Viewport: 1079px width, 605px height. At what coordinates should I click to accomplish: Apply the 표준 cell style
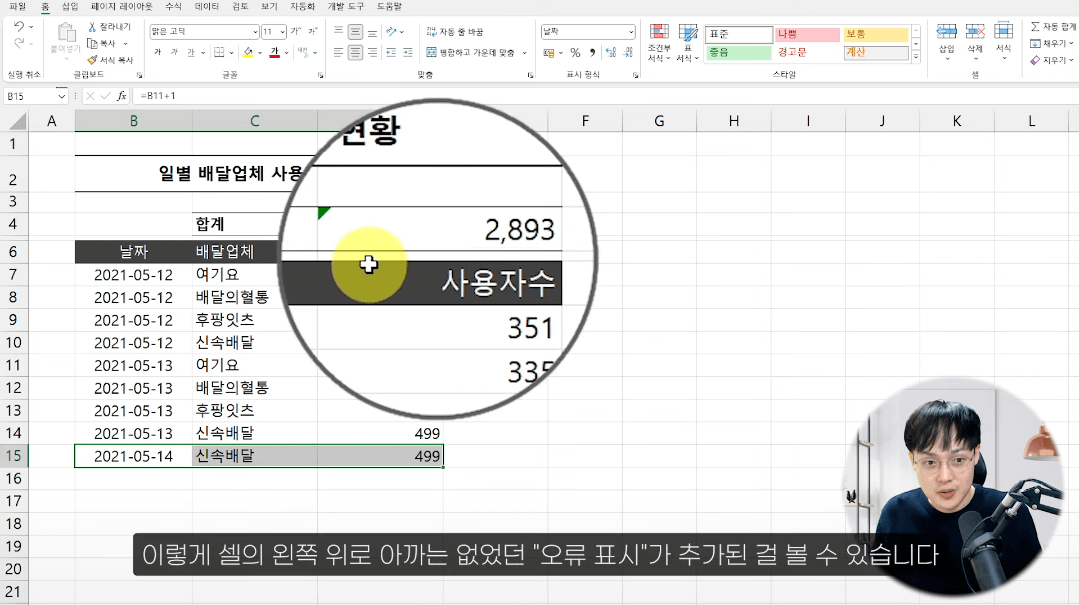click(x=738, y=34)
